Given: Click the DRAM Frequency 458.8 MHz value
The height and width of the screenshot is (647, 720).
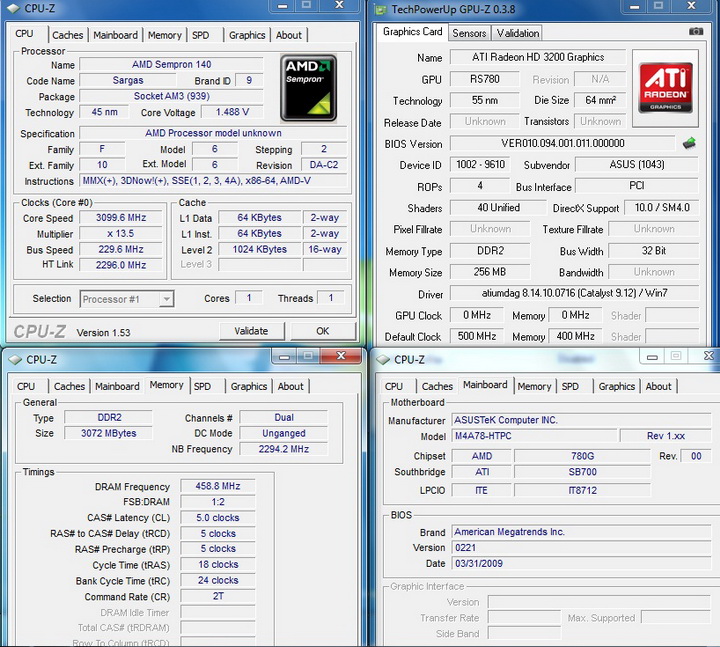Looking at the screenshot, I should (218, 486).
